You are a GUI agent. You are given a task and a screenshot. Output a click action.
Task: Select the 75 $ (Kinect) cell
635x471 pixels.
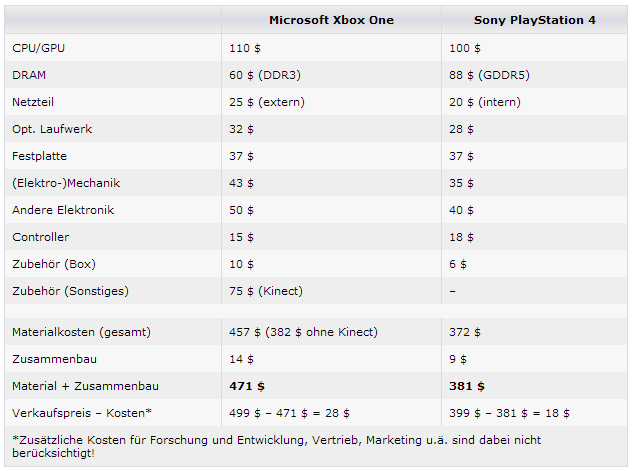click(266, 291)
